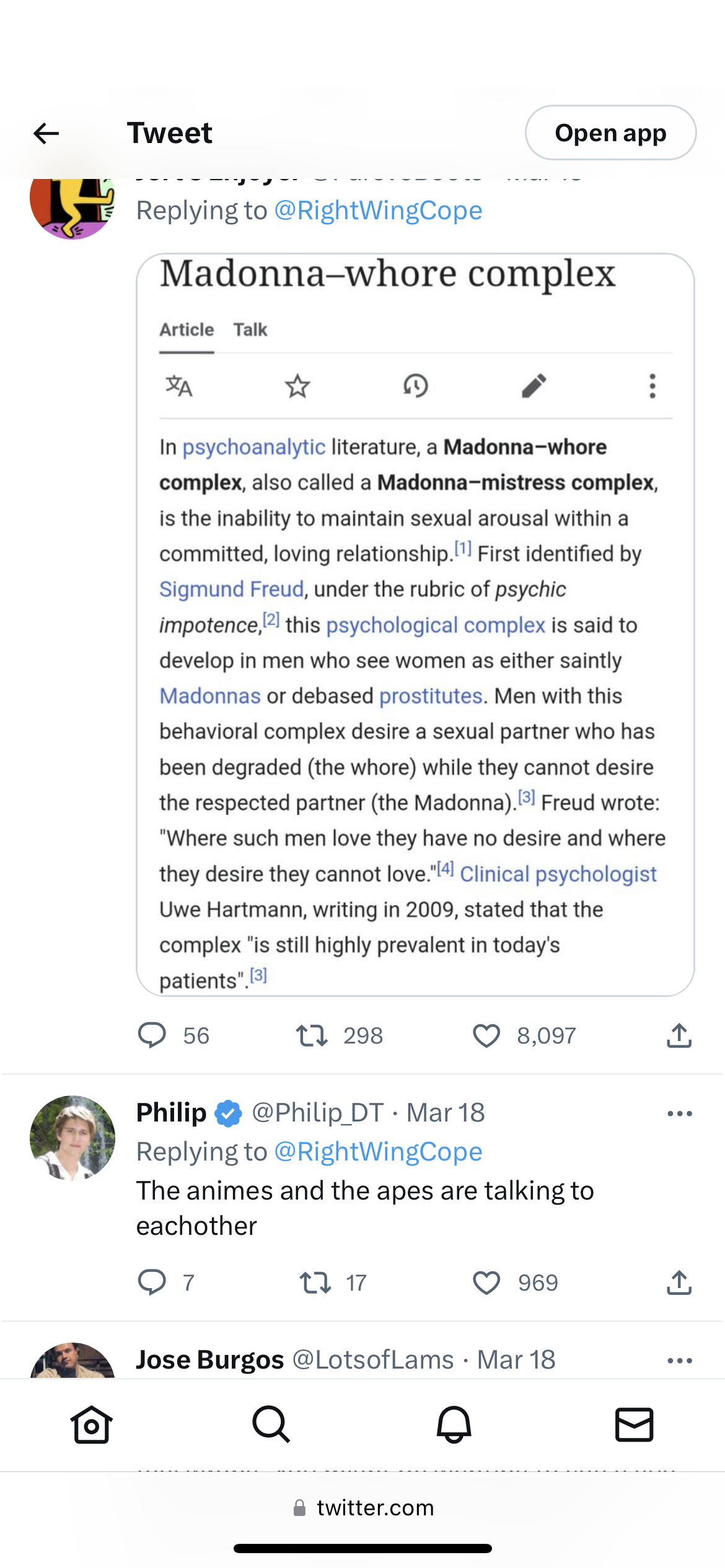The image size is (725, 1568).
Task: Expand the Wikipedia screenshot image
Action: coord(415,624)
